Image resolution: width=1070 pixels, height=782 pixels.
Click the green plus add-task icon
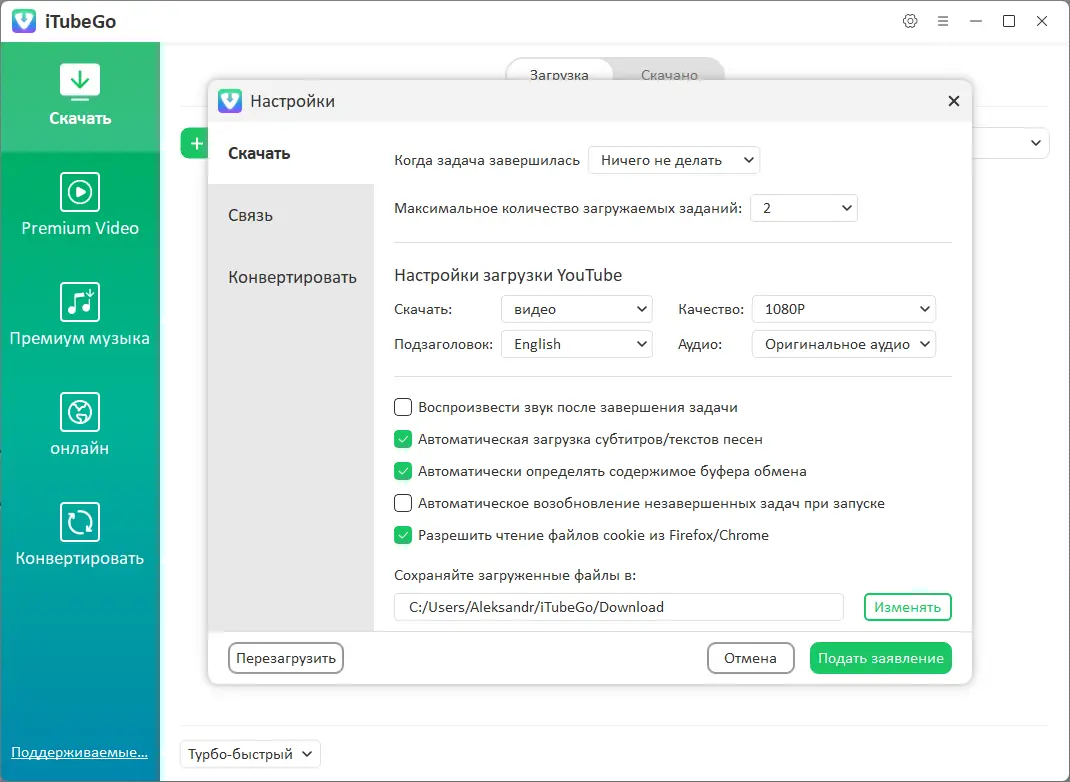click(195, 143)
